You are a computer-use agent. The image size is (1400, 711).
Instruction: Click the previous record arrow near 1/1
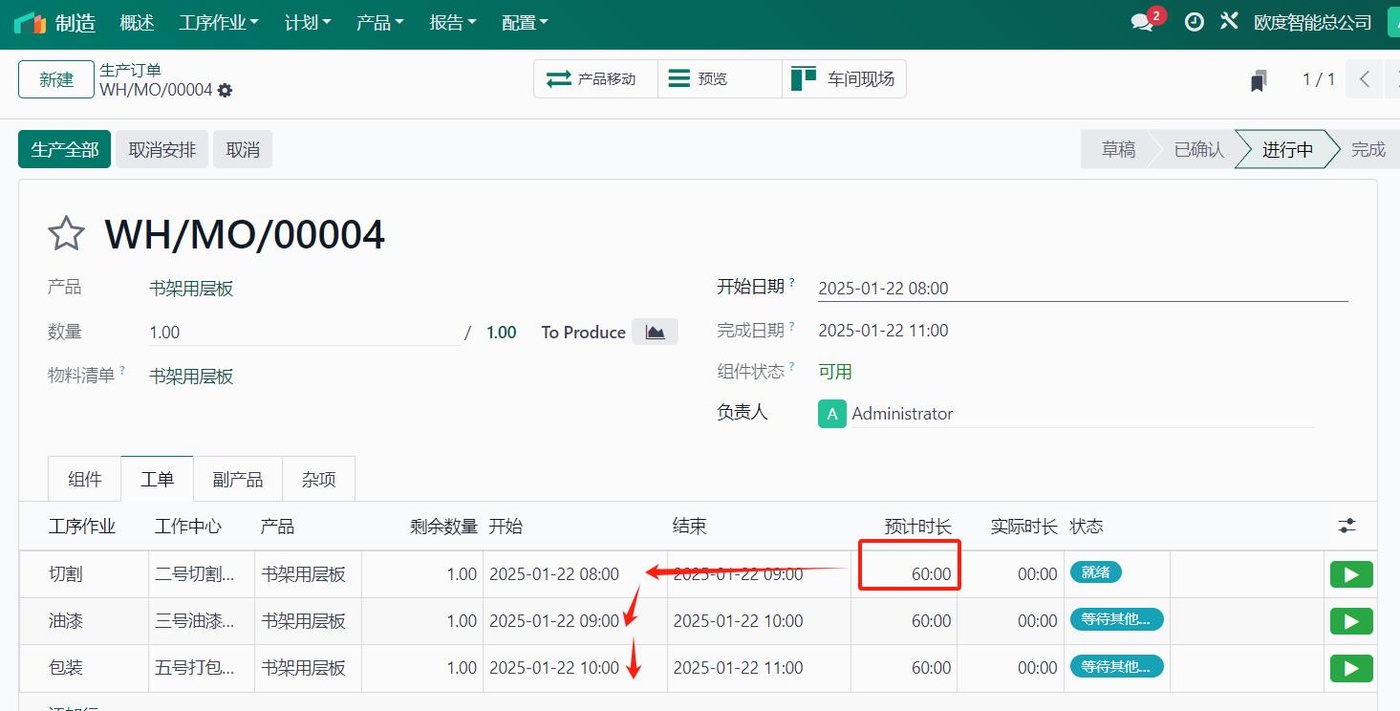pyautogui.click(x=1363, y=79)
